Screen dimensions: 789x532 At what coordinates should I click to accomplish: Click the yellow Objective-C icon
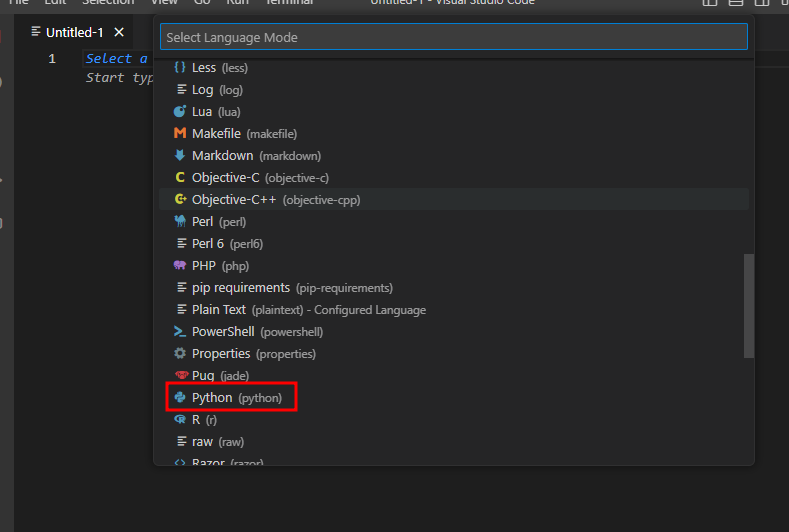(180, 177)
